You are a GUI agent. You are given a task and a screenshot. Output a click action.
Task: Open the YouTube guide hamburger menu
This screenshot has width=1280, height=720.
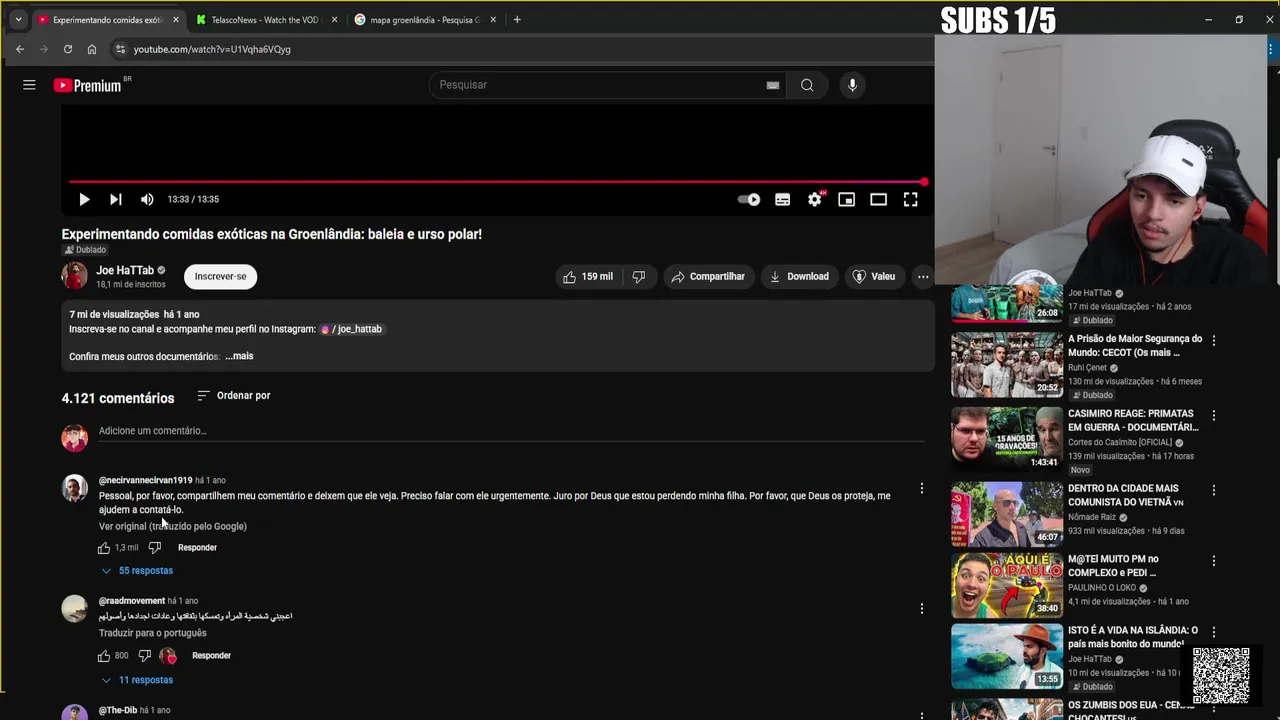29,85
